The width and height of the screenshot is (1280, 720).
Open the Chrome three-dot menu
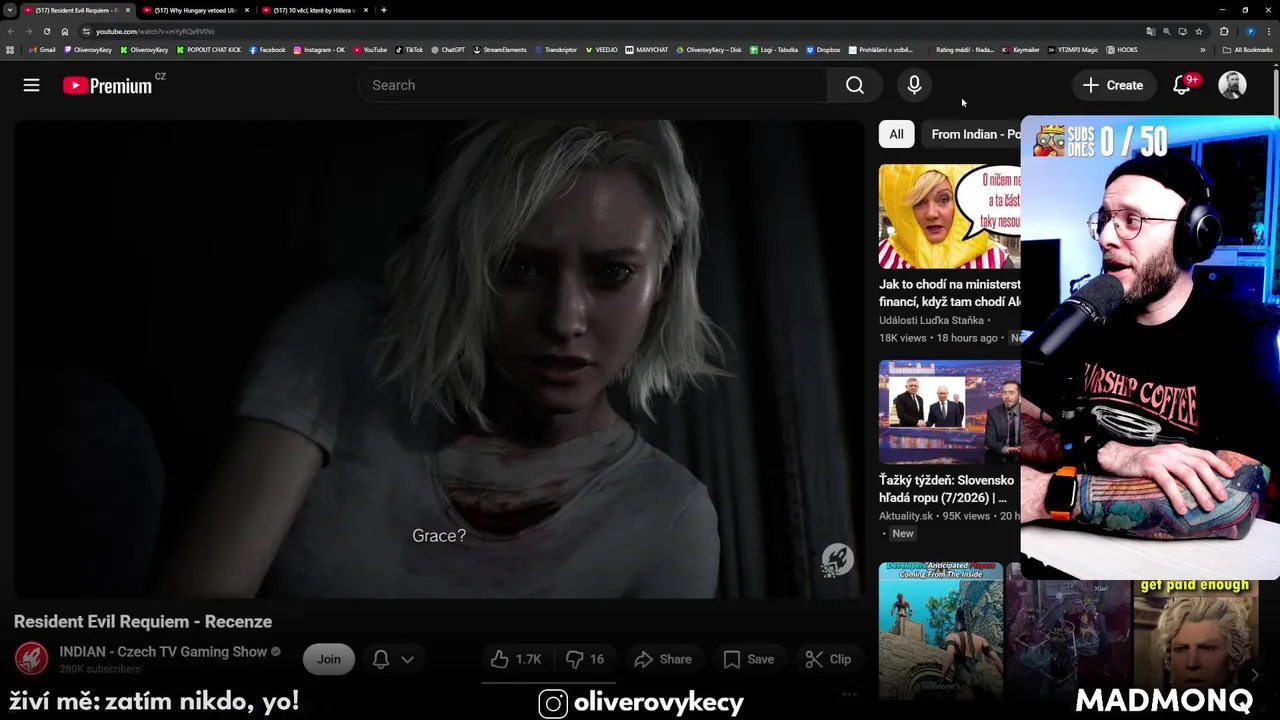coord(1270,31)
